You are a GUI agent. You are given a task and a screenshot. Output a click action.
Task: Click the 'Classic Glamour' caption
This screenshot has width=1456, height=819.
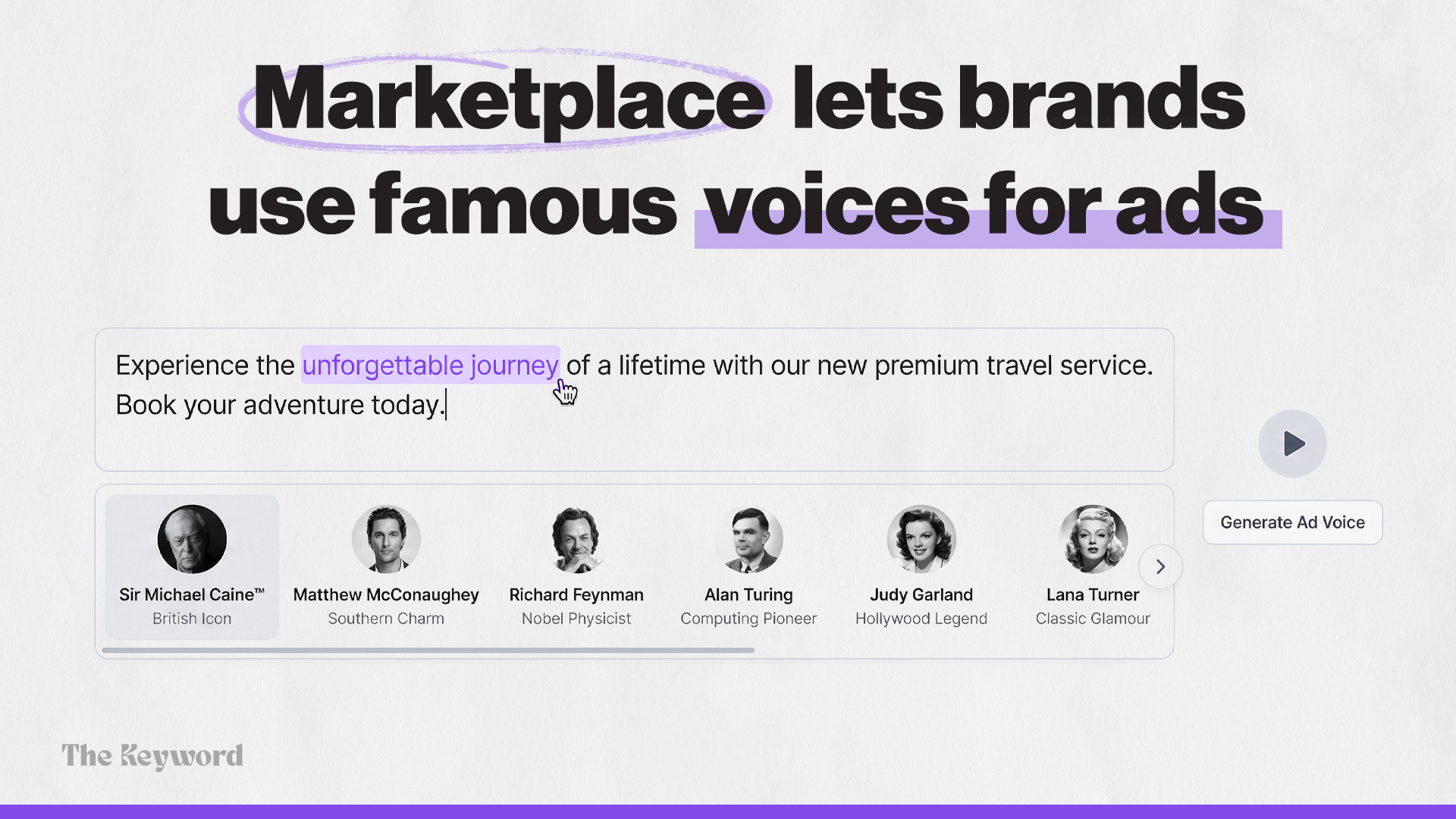[x=1093, y=619]
